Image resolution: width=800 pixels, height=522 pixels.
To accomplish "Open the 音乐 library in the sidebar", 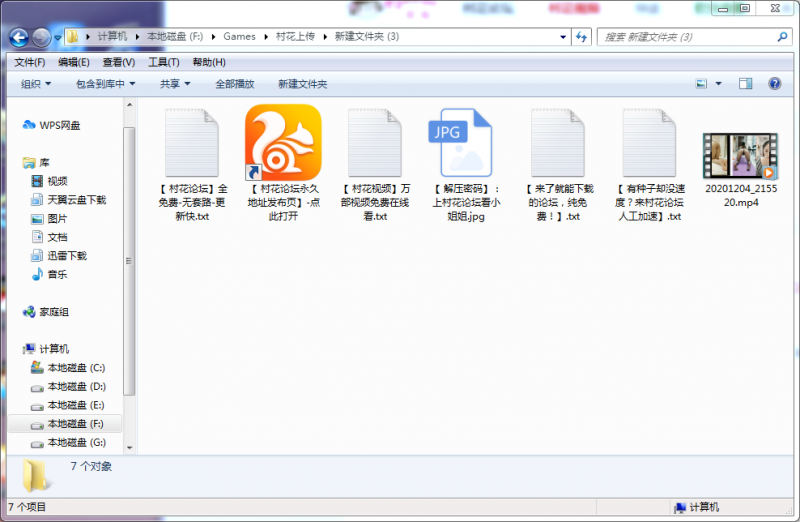I will (x=56, y=274).
